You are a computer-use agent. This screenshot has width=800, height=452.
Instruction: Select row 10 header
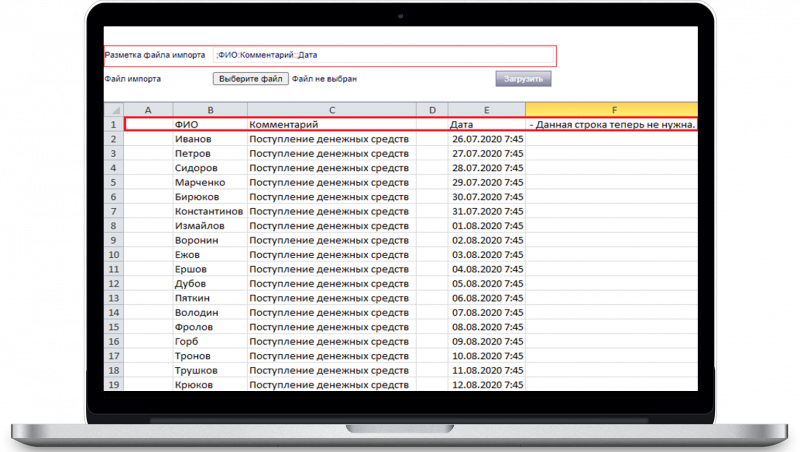tap(114, 255)
